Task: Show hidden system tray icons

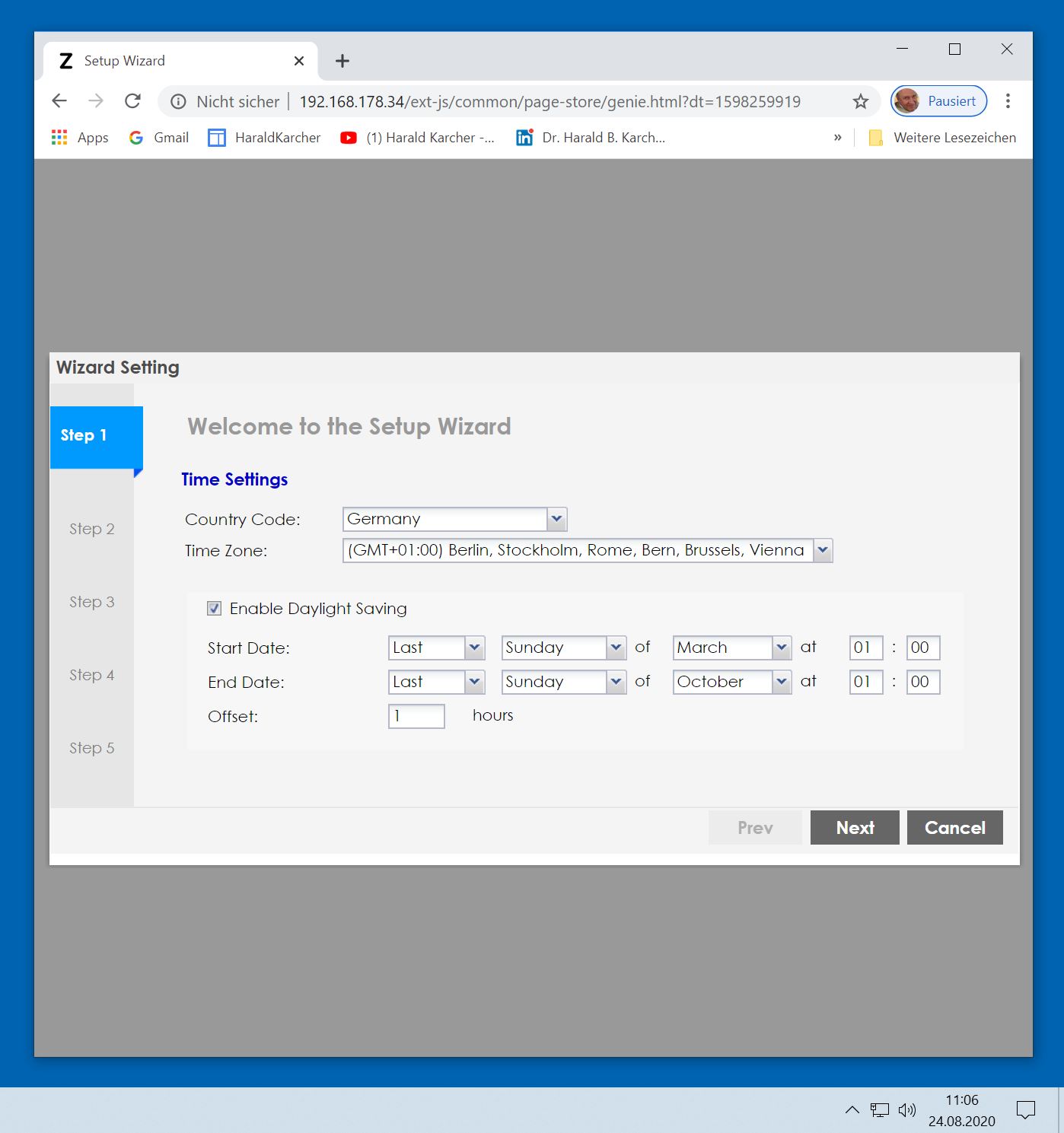Action: point(852,1110)
